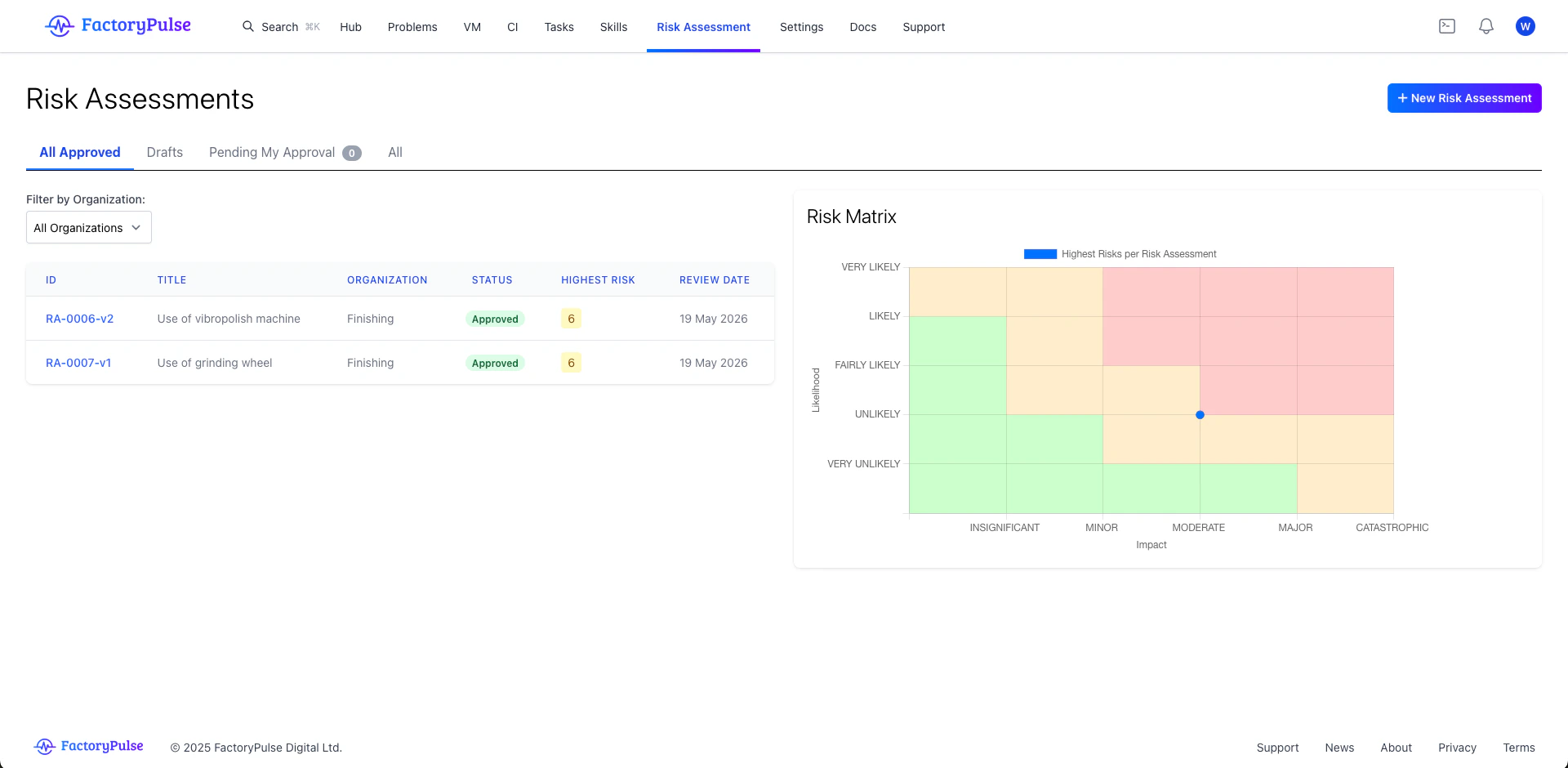The height and width of the screenshot is (768, 1568).
Task: Click the plus icon on New Risk Assessment
Action: click(1402, 98)
